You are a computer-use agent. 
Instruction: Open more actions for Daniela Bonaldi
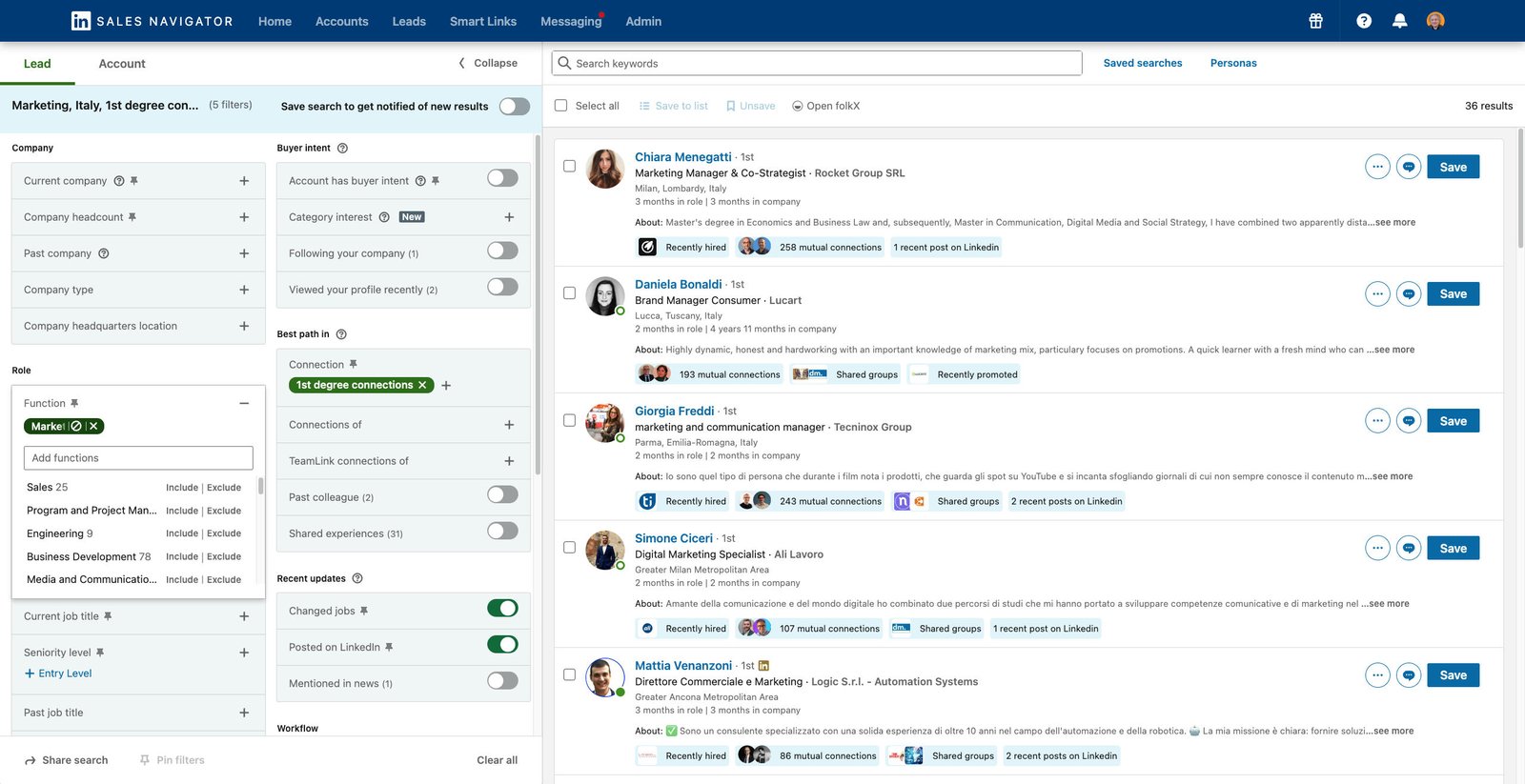[x=1377, y=293]
